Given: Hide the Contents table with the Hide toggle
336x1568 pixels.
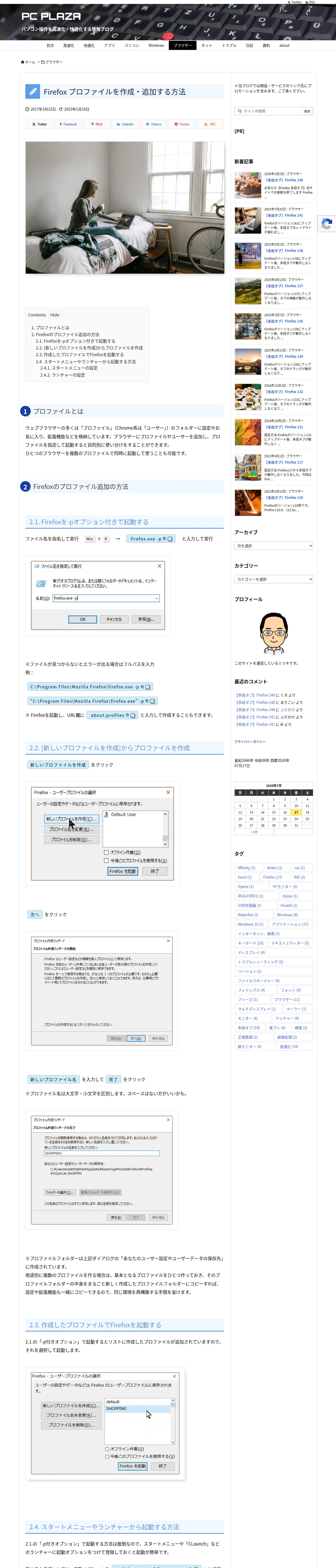Looking at the screenshot, I should click(55, 315).
